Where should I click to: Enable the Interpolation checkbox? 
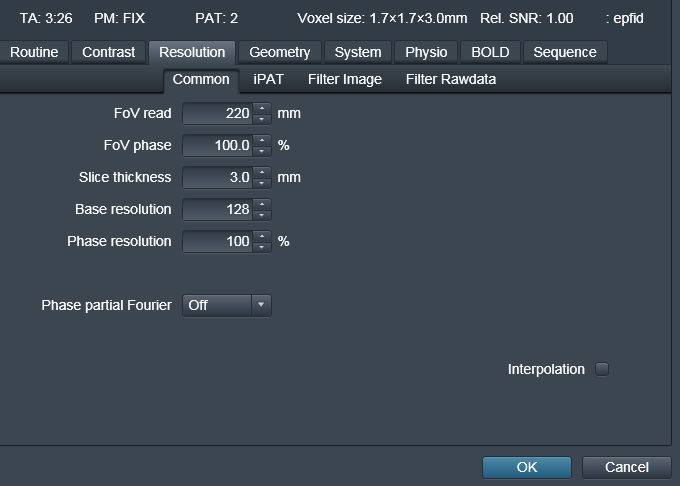602,369
